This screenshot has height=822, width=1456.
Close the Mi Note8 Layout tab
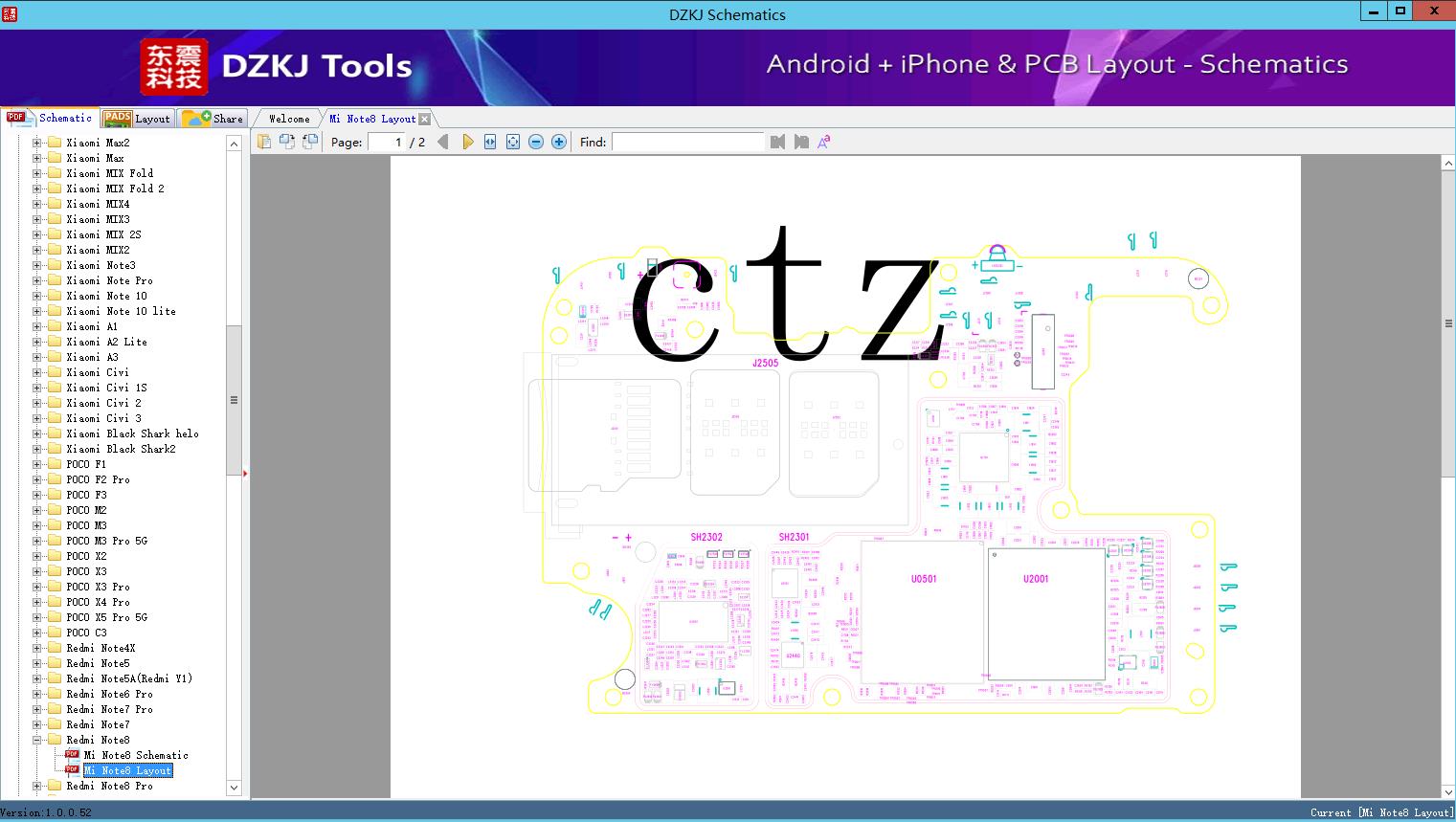[x=425, y=120]
